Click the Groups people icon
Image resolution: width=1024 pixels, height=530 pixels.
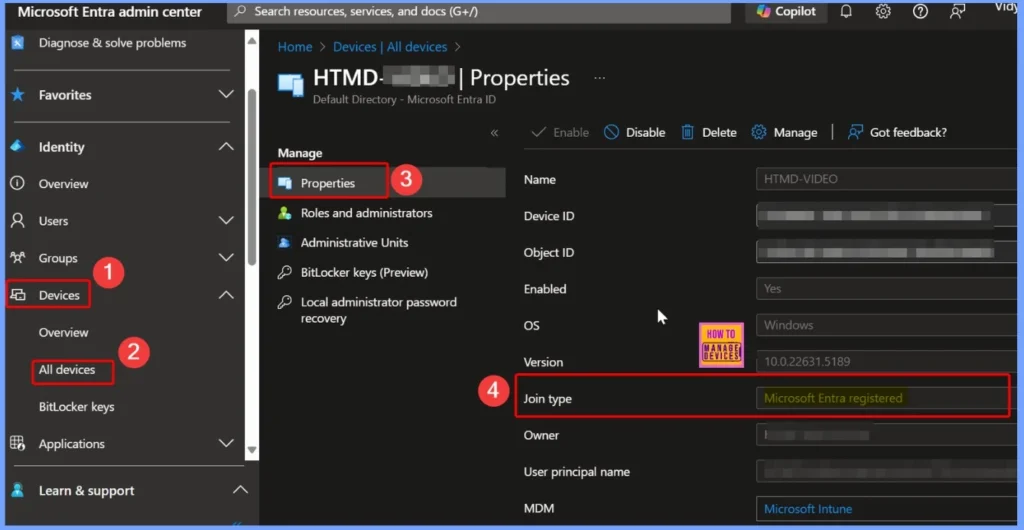click(18, 258)
